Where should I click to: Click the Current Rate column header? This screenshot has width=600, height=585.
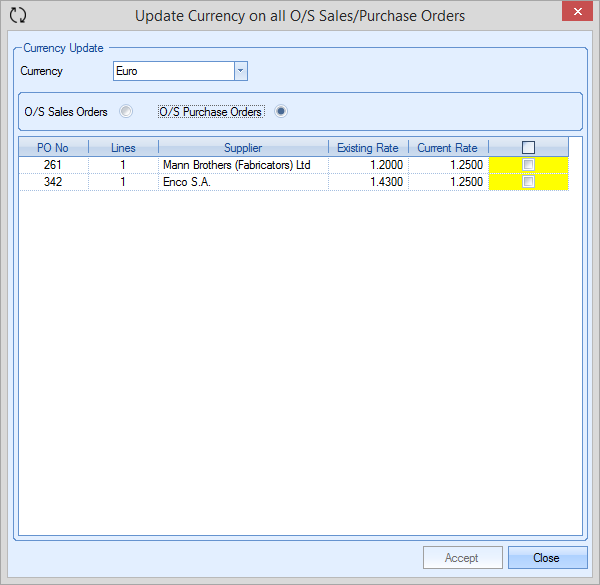[x=447, y=148]
